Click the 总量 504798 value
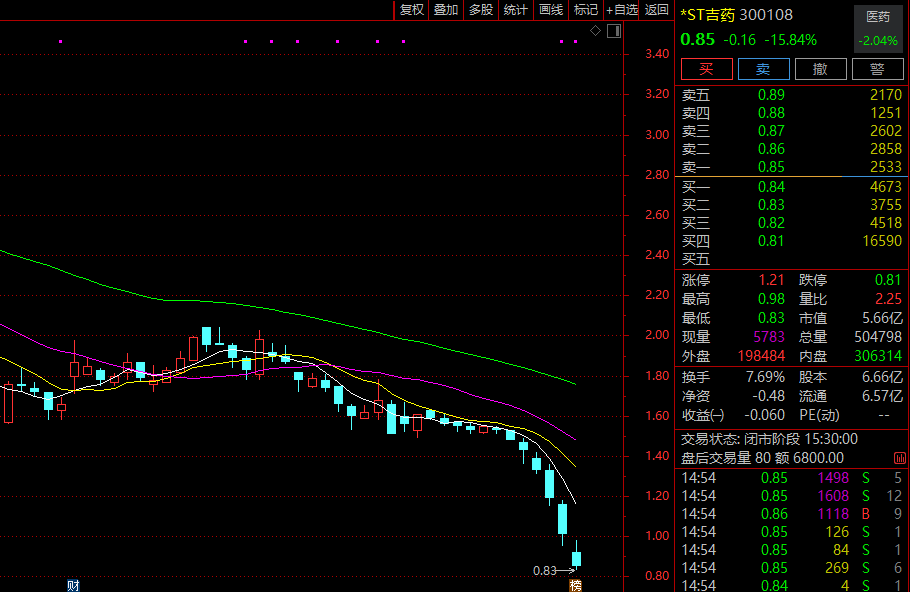 tap(878, 337)
